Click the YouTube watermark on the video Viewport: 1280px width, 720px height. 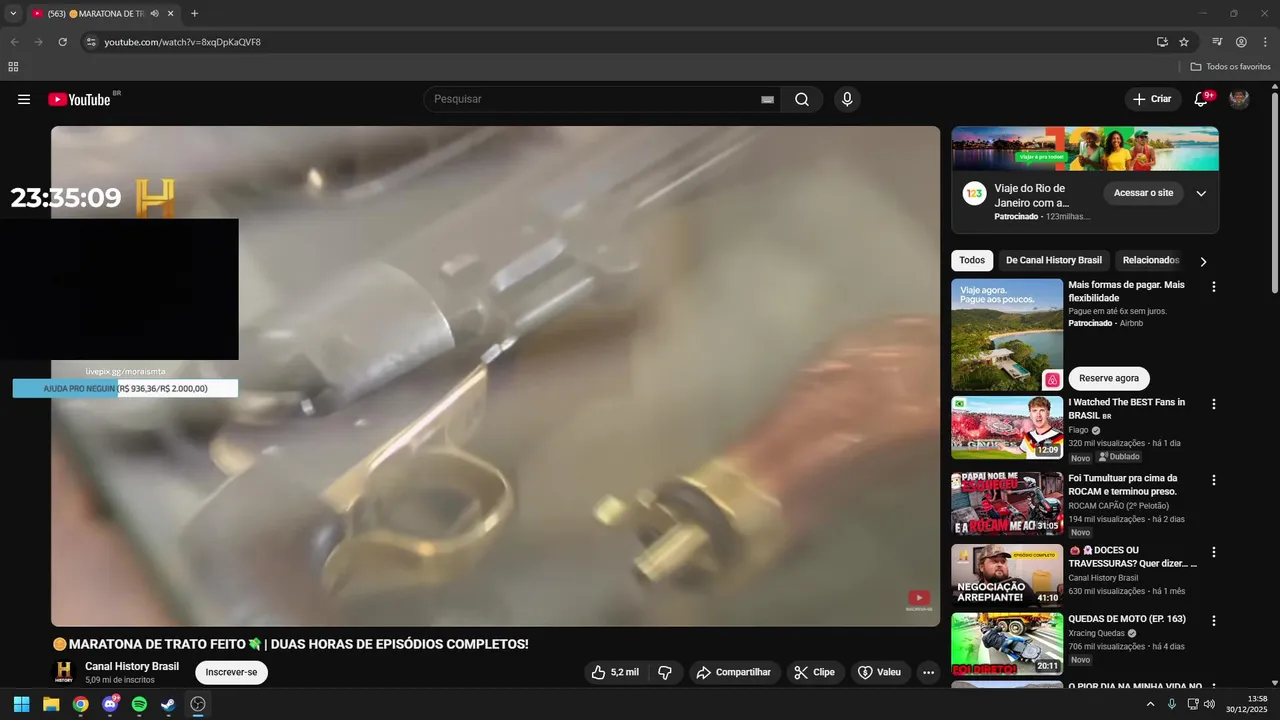[919, 599]
